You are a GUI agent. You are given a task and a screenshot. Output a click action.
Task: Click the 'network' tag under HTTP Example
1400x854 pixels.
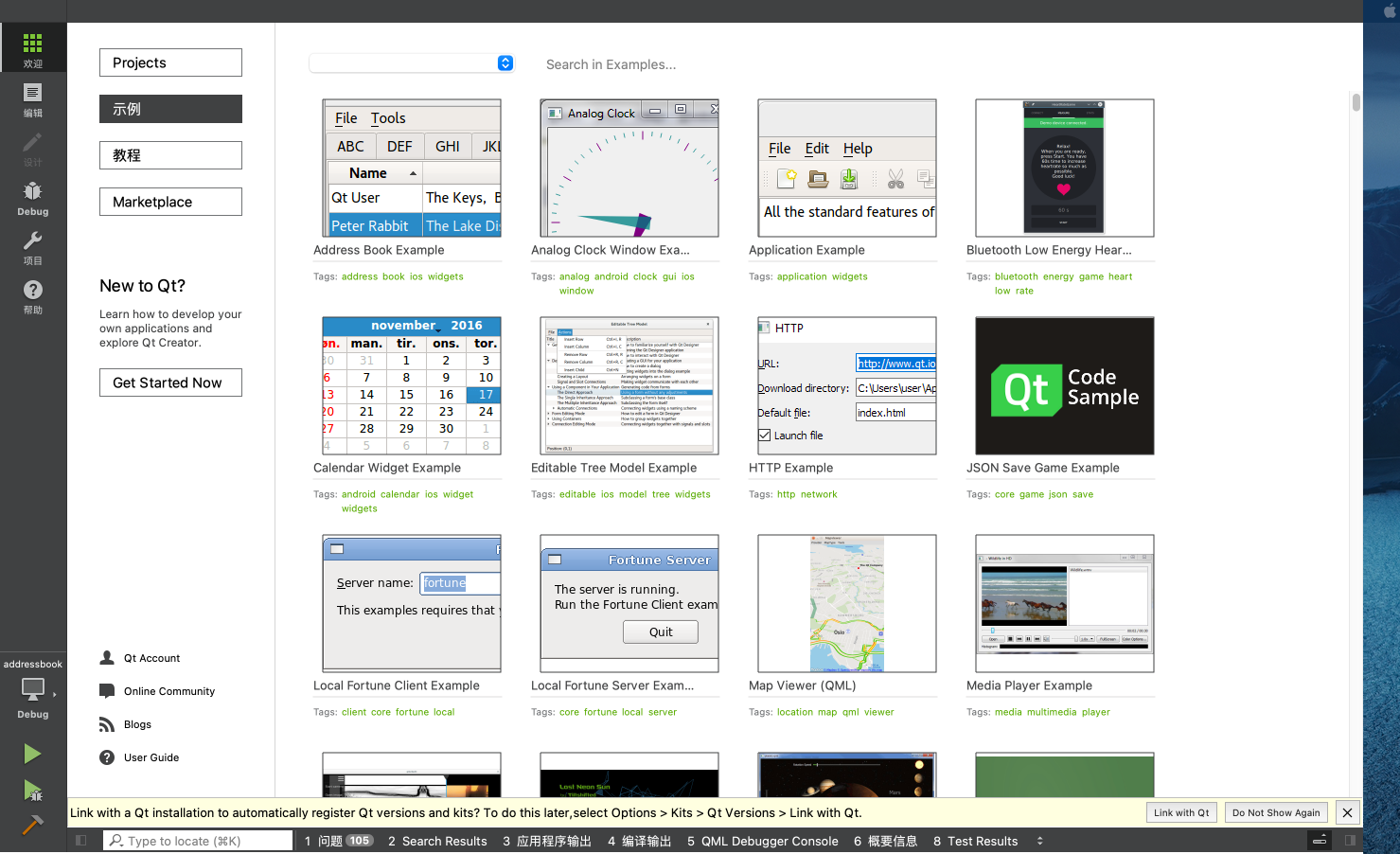click(819, 494)
